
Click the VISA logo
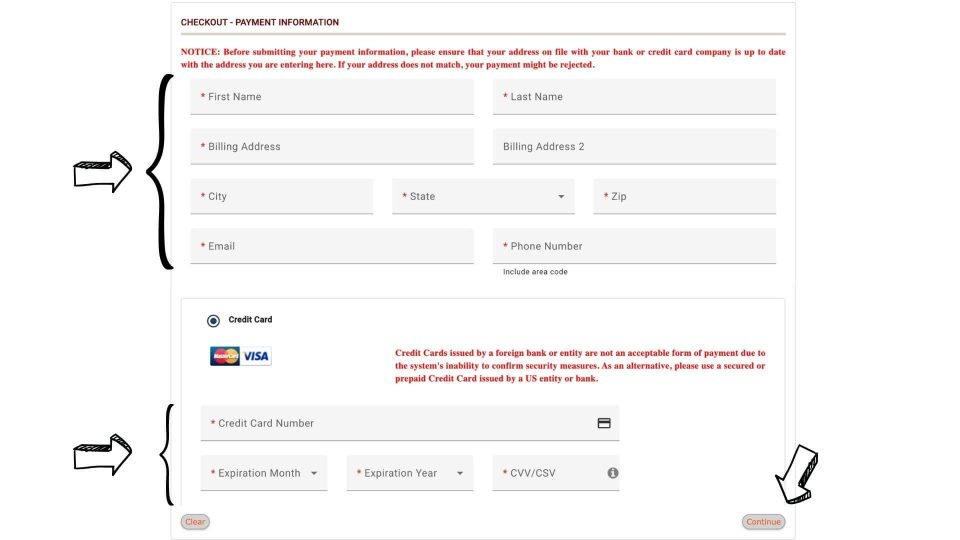[256, 356]
